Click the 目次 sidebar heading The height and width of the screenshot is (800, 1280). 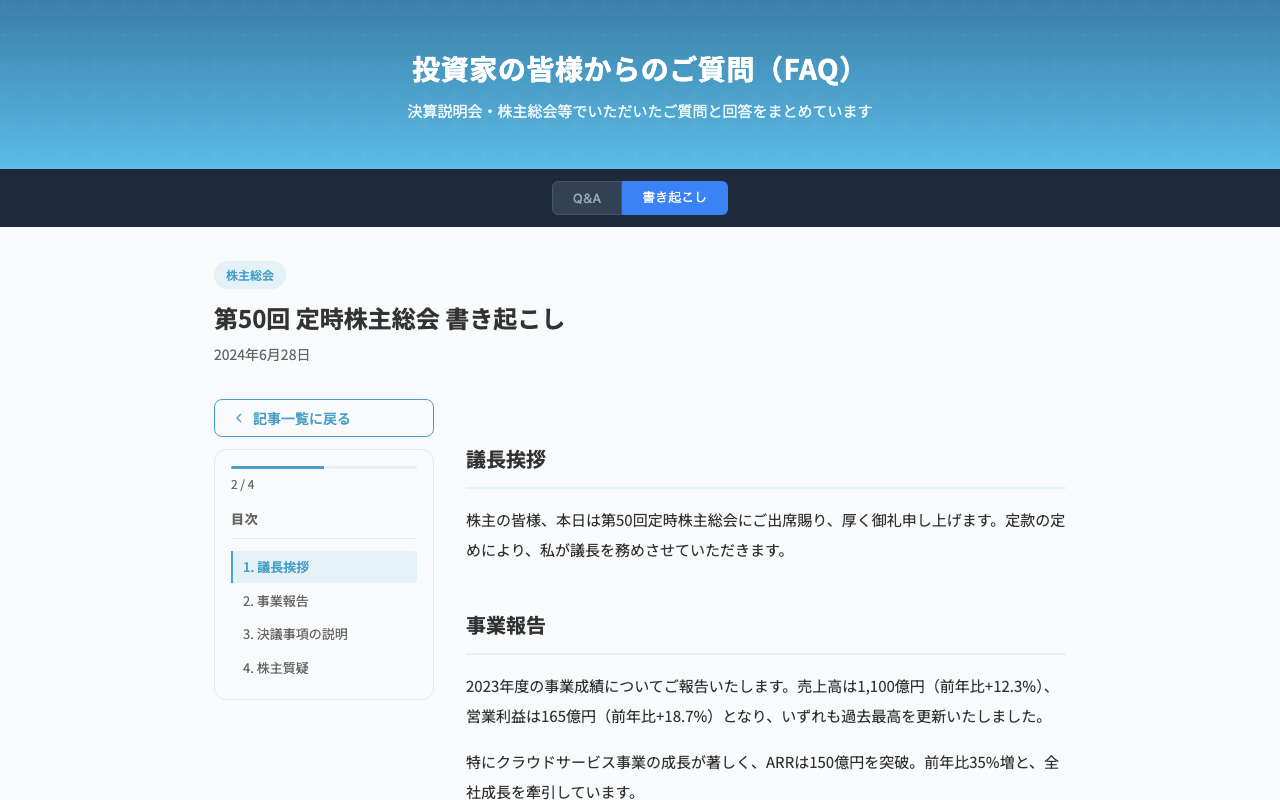[244, 519]
